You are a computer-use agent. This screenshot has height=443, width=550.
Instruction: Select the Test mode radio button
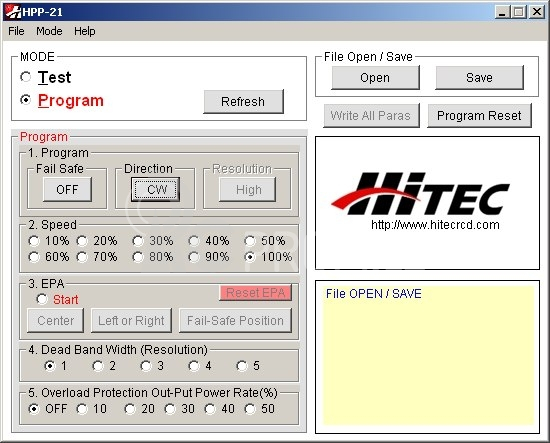pos(25,77)
